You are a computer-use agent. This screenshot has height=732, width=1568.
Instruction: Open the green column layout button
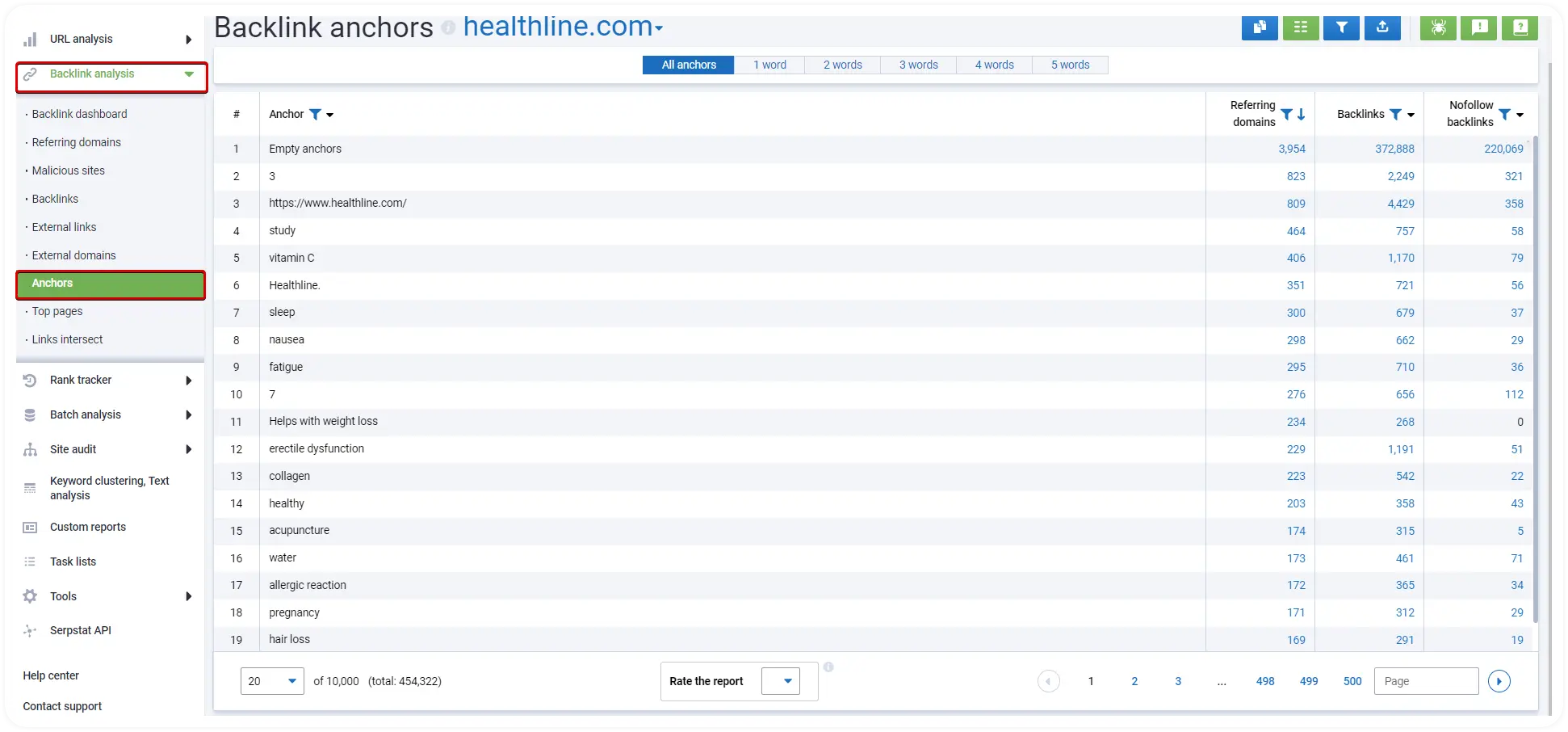click(1300, 27)
